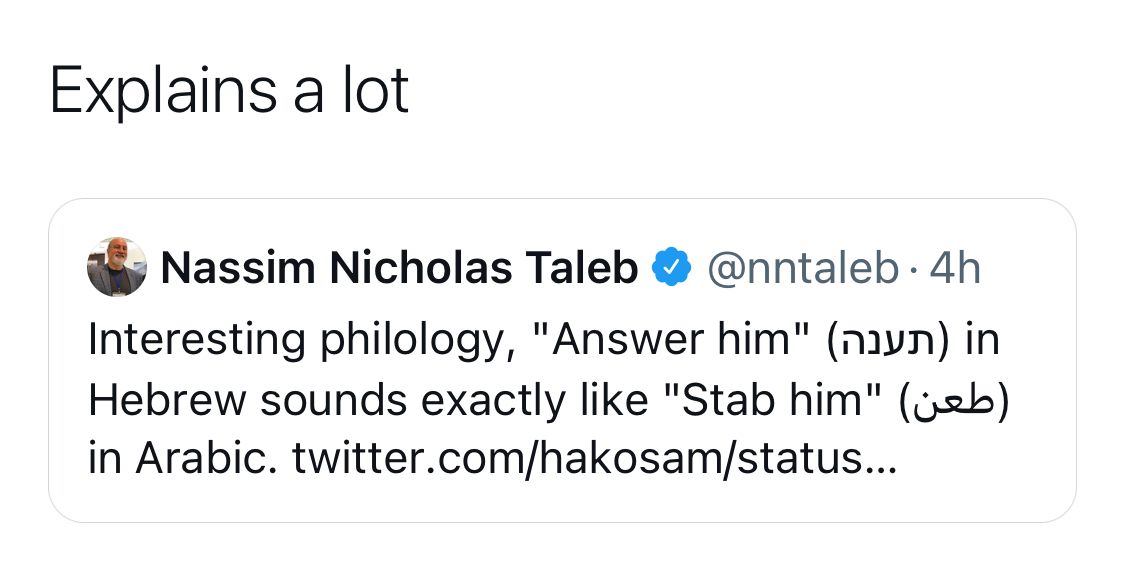Click the surname "Taleb" in bold
This screenshot has height=567, width=1125.
point(581,268)
